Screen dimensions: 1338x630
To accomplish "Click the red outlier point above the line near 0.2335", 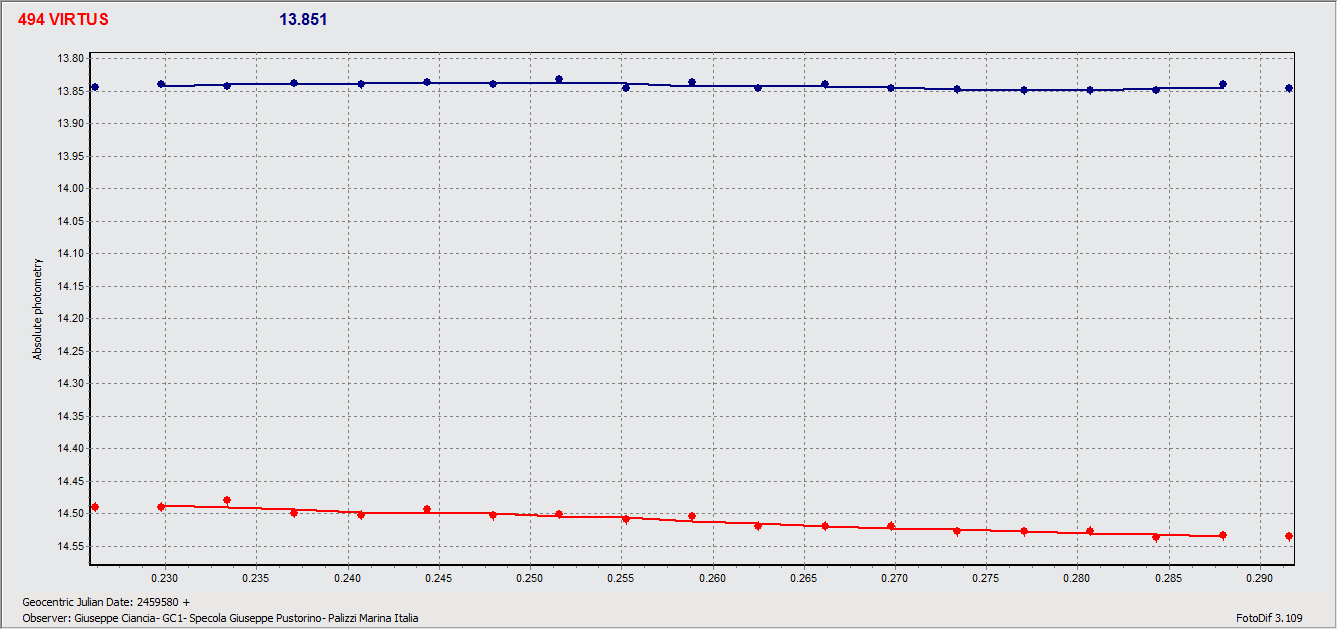I will [227, 500].
